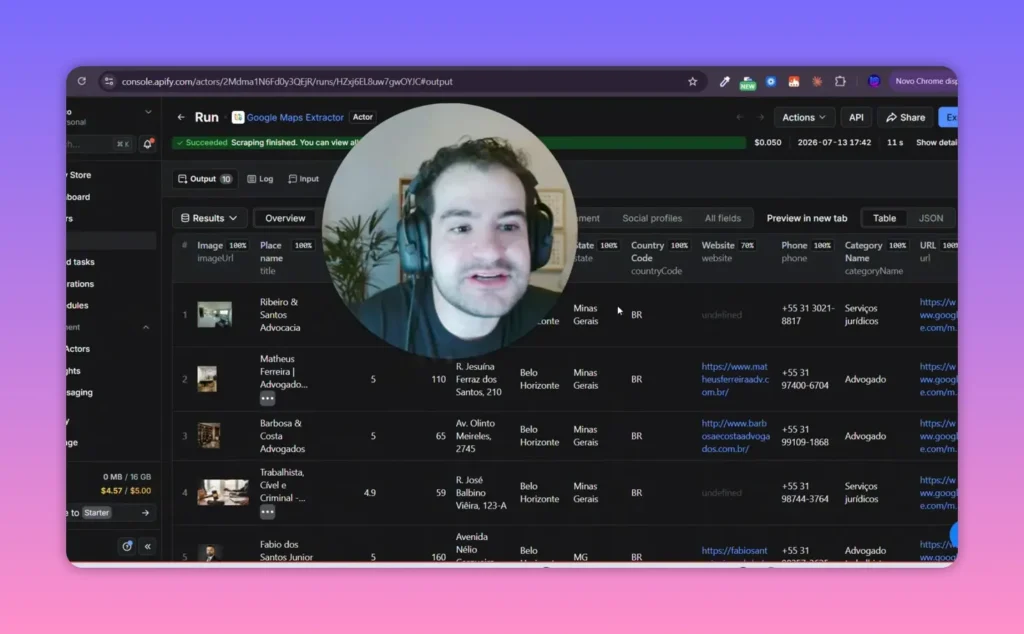Viewport: 1024px width, 634px height.
Task: Select the Overview fields view
Action: tap(285, 218)
